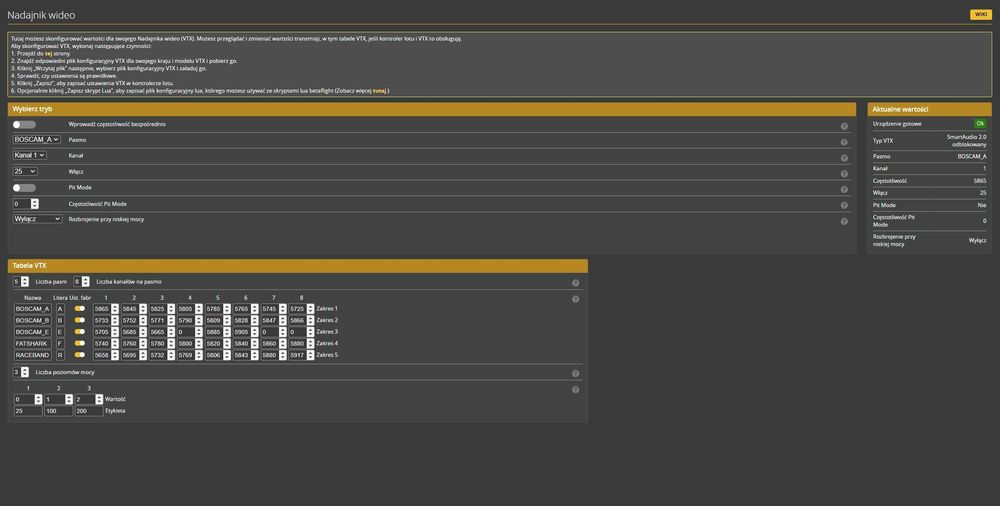The width and height of the screenshot is (1000, 506).
Task: Show help icon for Częstotliwość Pit Mode row
Action: coord(844,205)
